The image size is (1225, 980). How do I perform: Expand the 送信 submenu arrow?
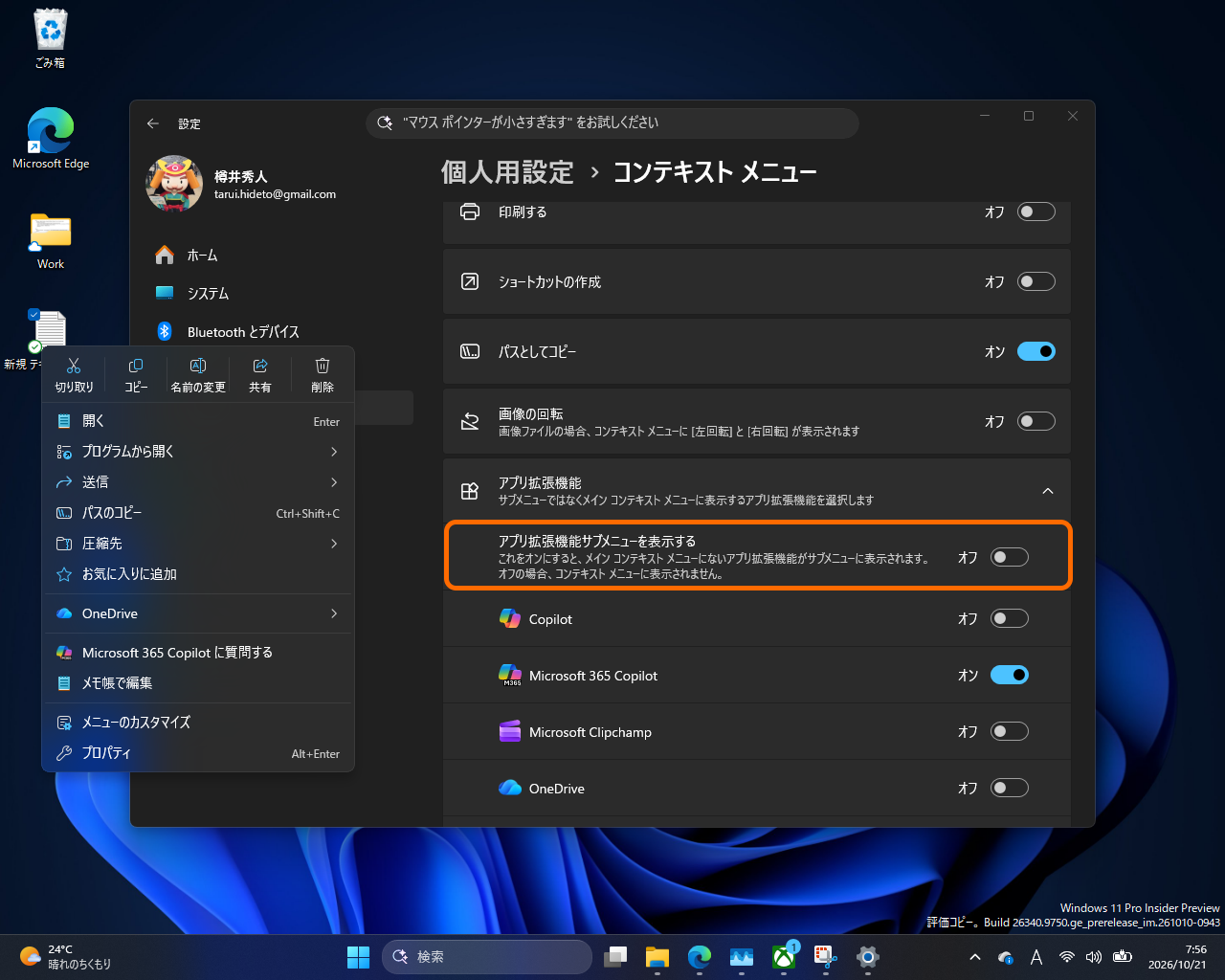pos(334,482)
